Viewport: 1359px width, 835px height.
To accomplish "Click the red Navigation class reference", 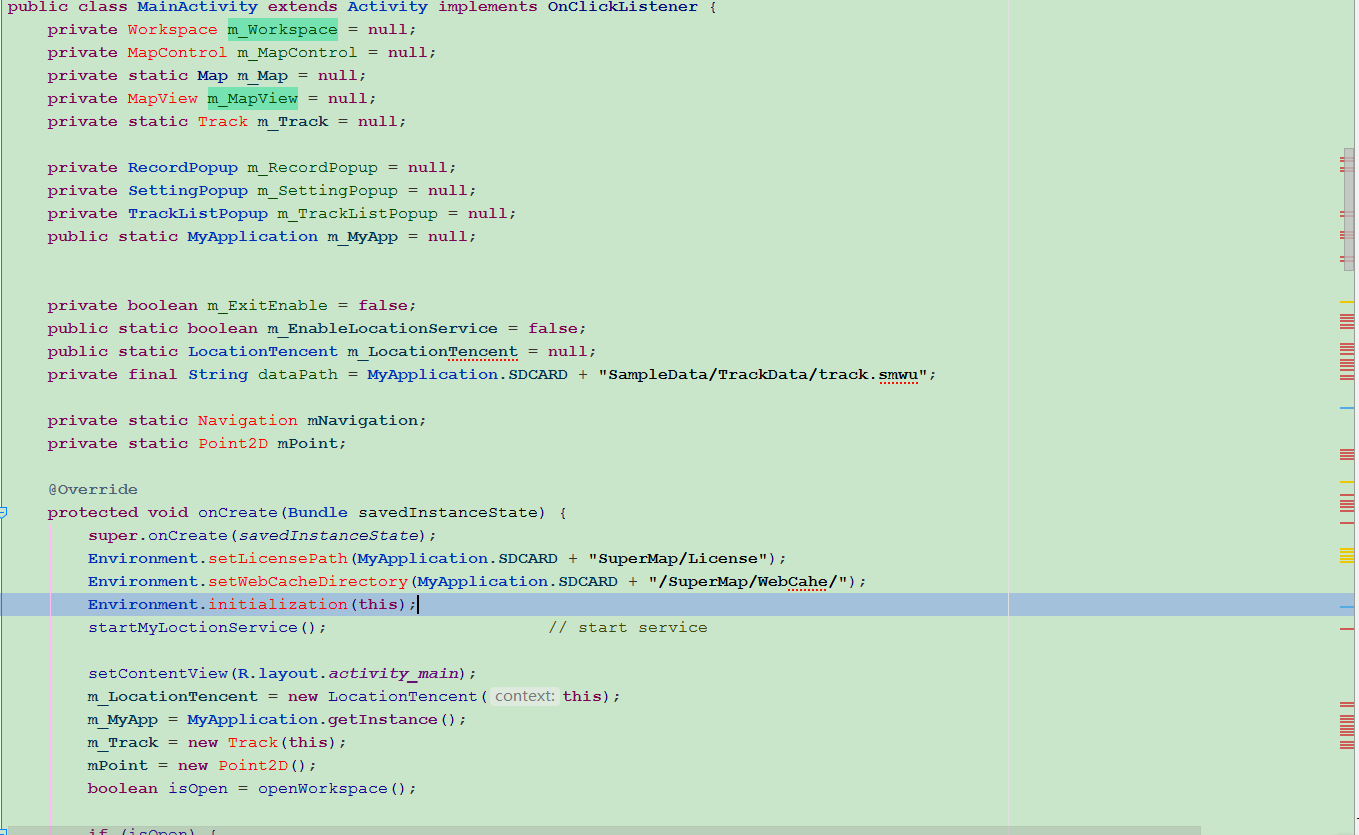I will 247,421.
